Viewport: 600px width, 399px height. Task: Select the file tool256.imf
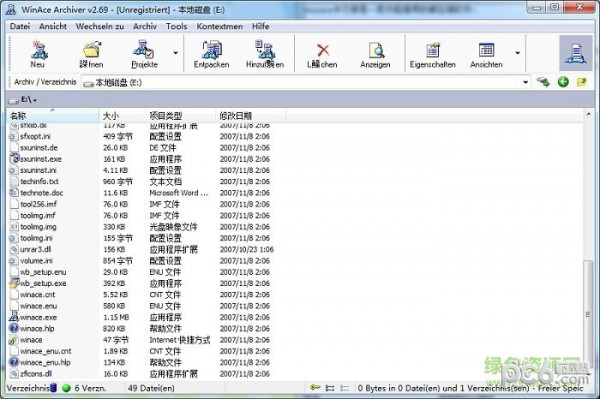pyautogui.click(x=38, y=204)
